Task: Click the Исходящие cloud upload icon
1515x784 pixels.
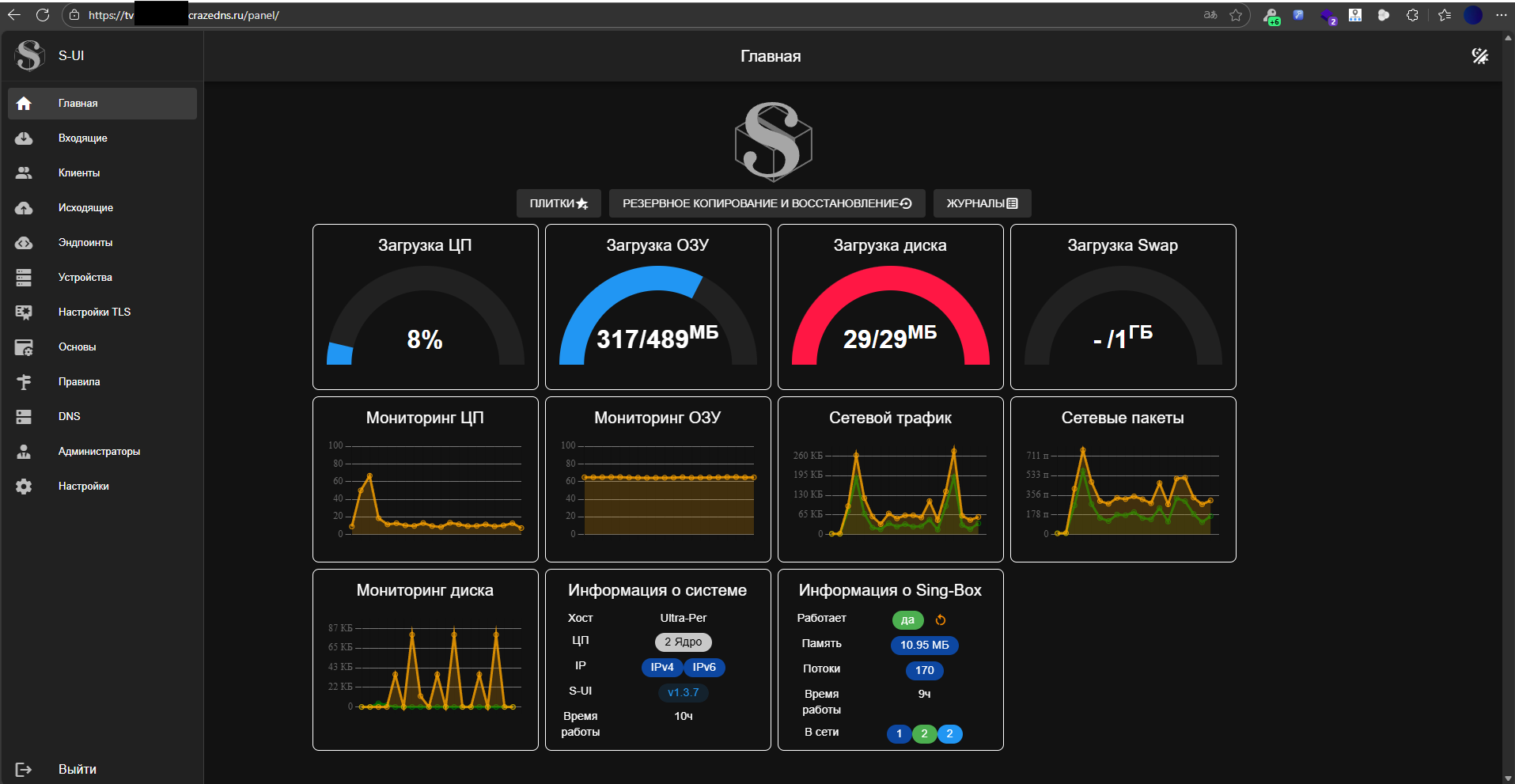Action: [24, 208]
